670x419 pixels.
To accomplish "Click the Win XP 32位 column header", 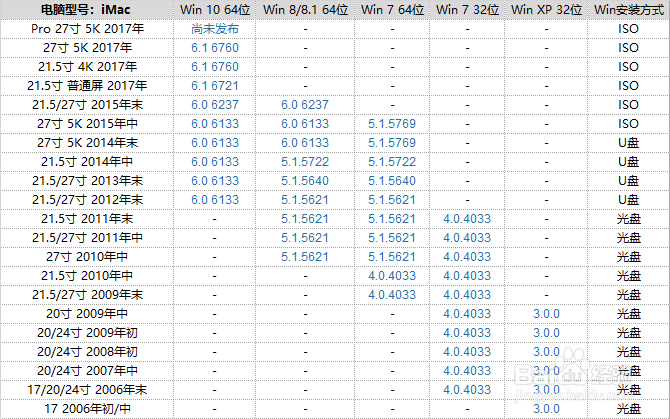I will pyautogui.click(x=547, y=10).
